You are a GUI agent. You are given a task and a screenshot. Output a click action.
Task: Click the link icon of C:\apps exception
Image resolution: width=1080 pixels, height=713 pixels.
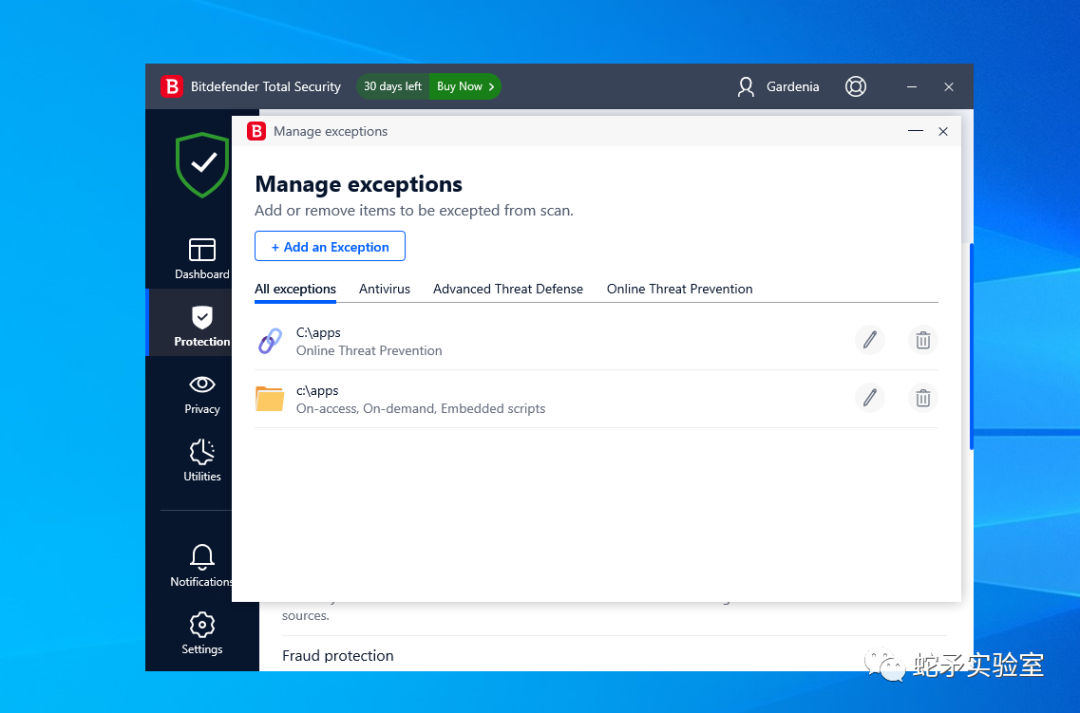click(x=269, y=341)
